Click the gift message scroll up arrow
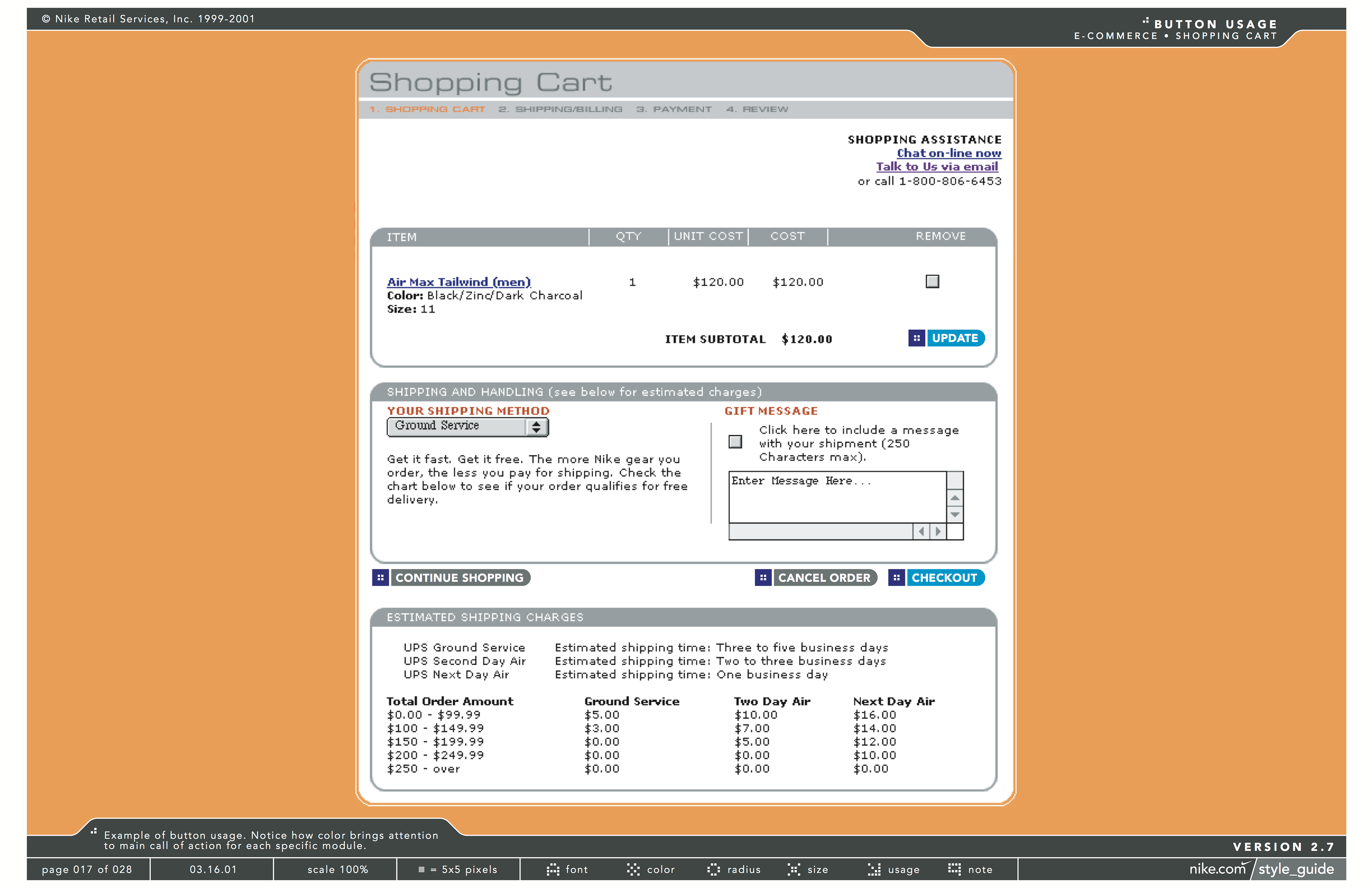The image size is (1372, 888). pos(955,498)
